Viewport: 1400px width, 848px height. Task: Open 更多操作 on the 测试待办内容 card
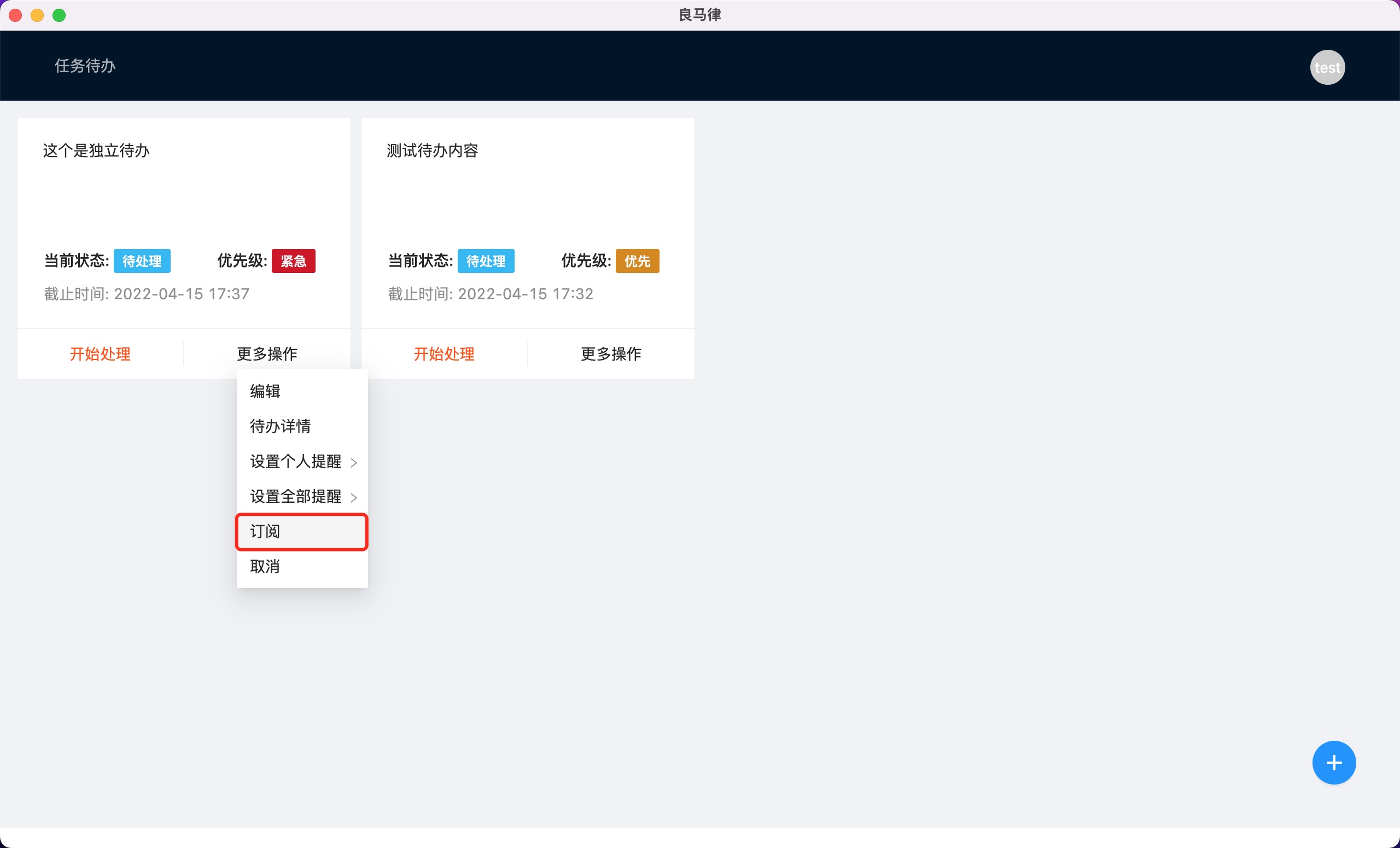pos(611,354)
